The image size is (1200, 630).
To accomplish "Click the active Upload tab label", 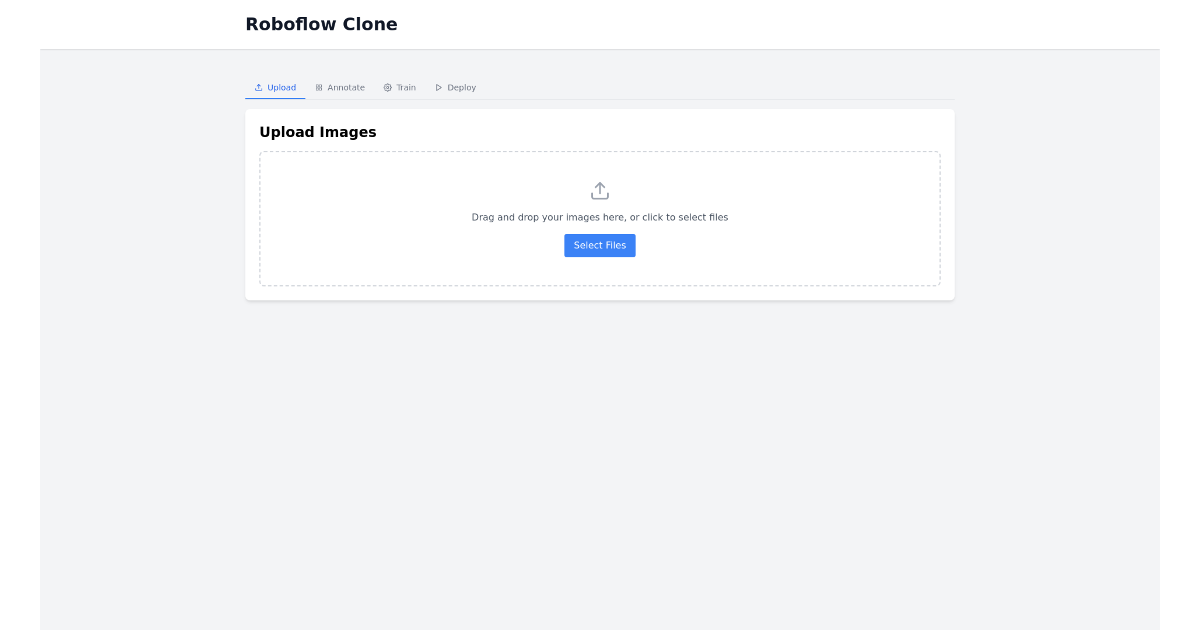I will 281,87.
